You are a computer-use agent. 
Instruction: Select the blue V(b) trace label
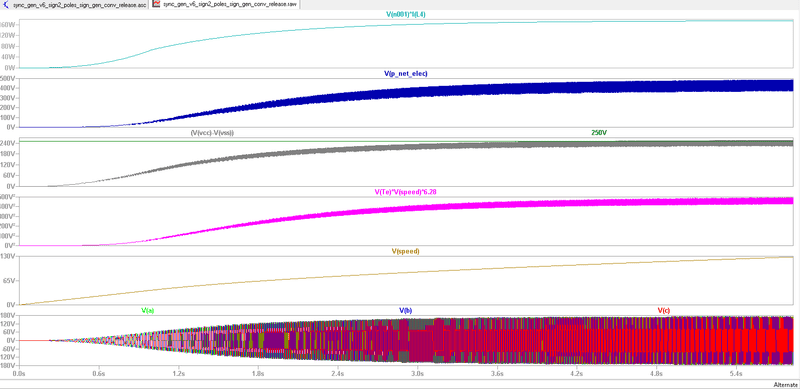pyautogui.click(x=406, y=310)
